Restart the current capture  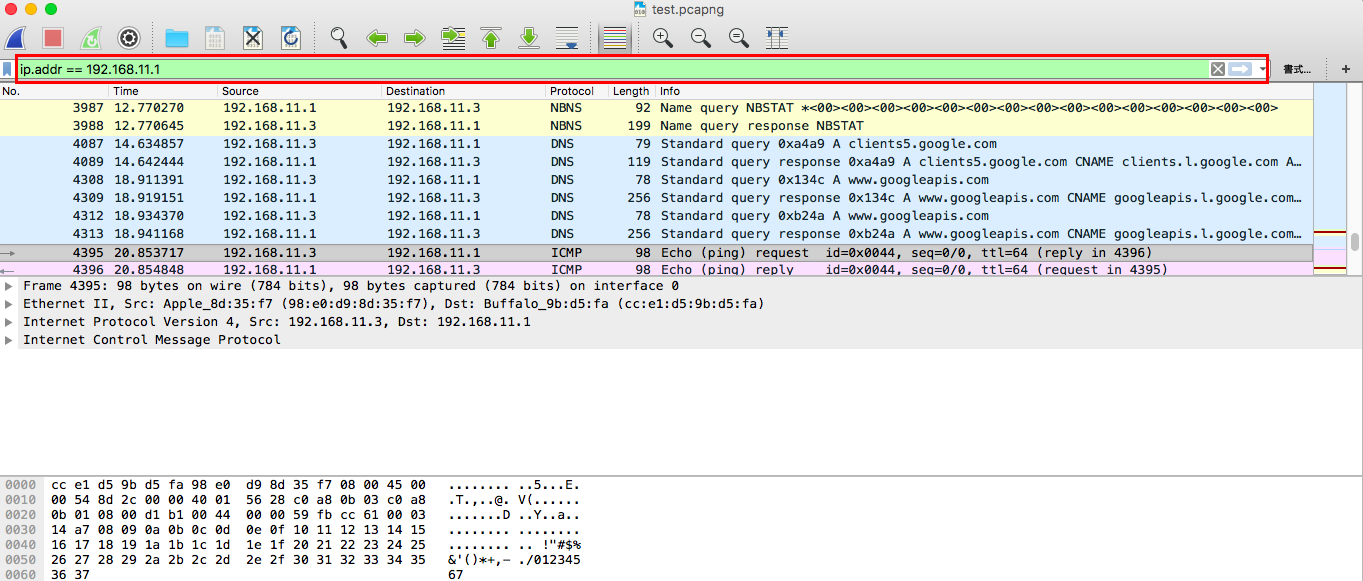coord(91,39)
